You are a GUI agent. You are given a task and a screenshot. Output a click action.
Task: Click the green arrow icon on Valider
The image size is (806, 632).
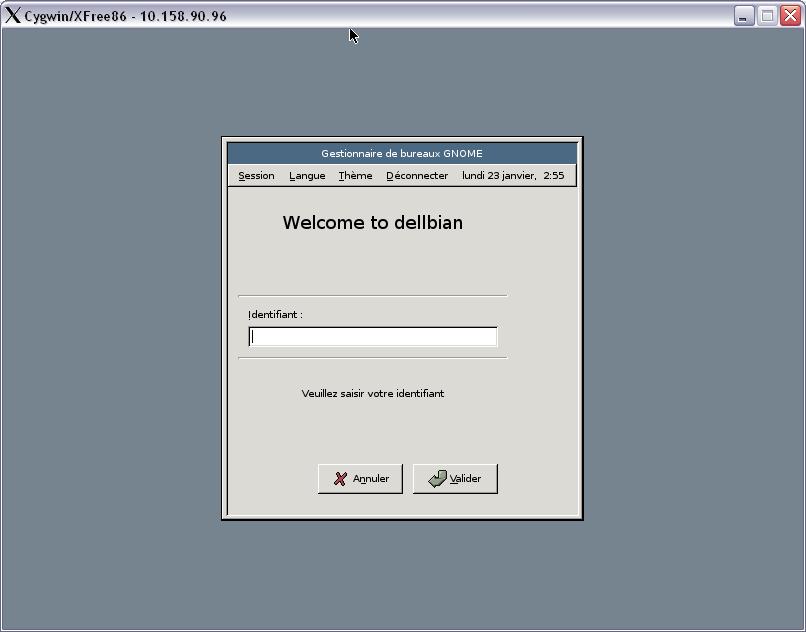[437, 479]
